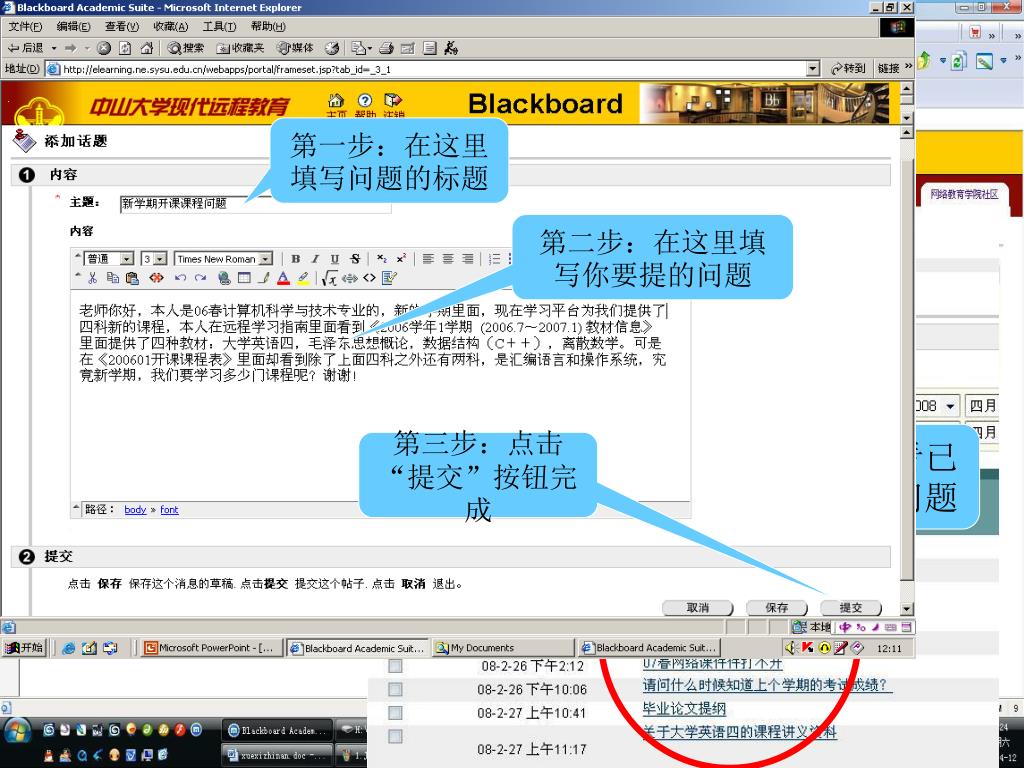The width and height of the screenshot is (1024, 768).
Task: Open the 收藏(A) favorites menu
Action: click(x=170, y=26)
